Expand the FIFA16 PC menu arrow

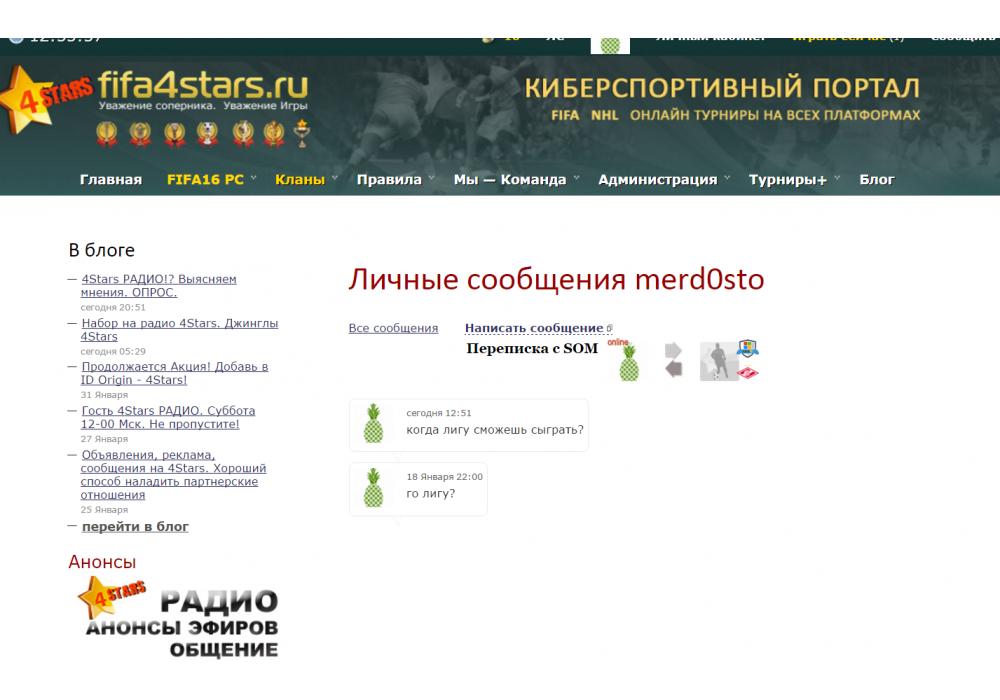pyautogui.click(x=253, y=178)
